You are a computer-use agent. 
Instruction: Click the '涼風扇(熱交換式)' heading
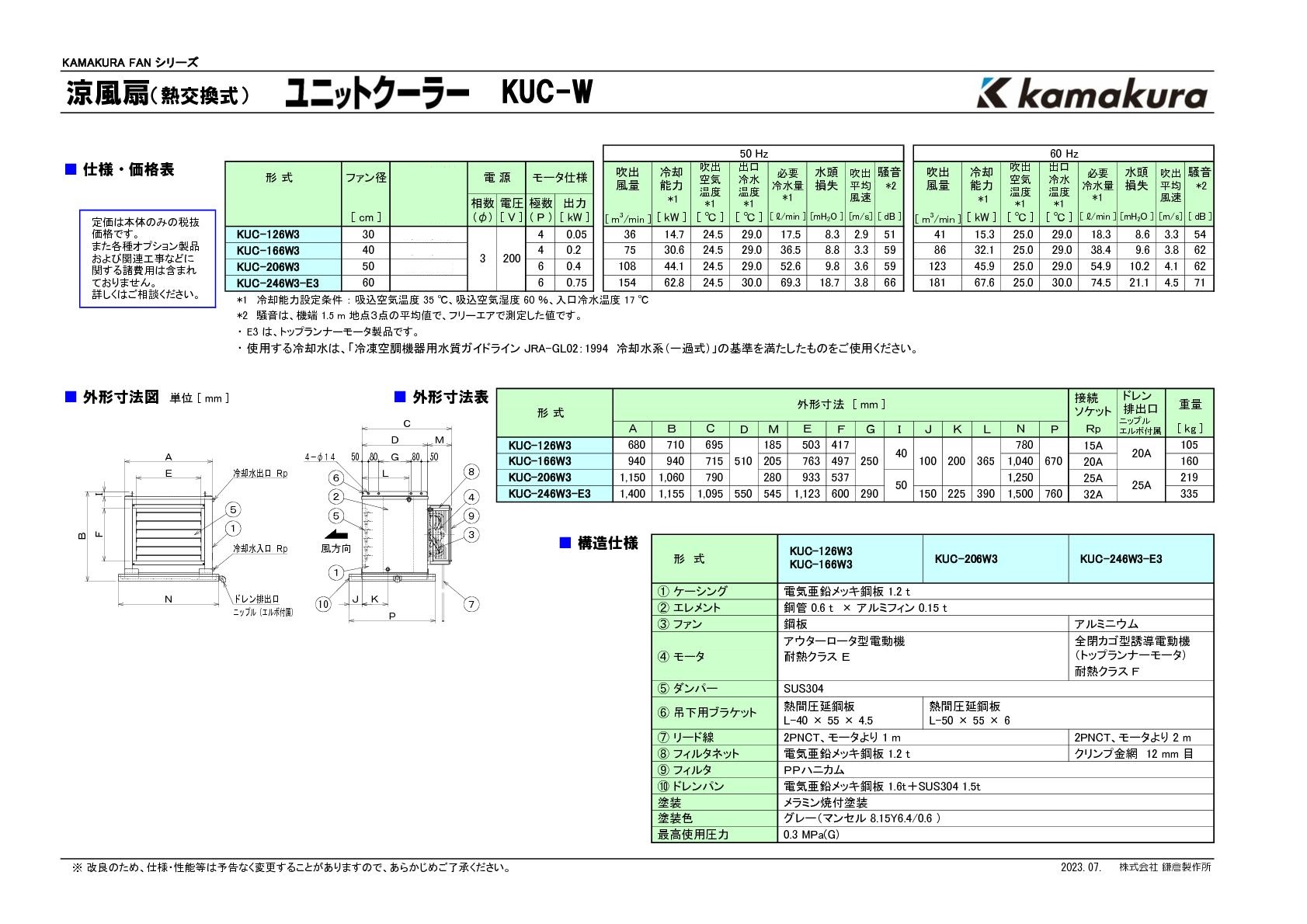[x=158, y=95]
